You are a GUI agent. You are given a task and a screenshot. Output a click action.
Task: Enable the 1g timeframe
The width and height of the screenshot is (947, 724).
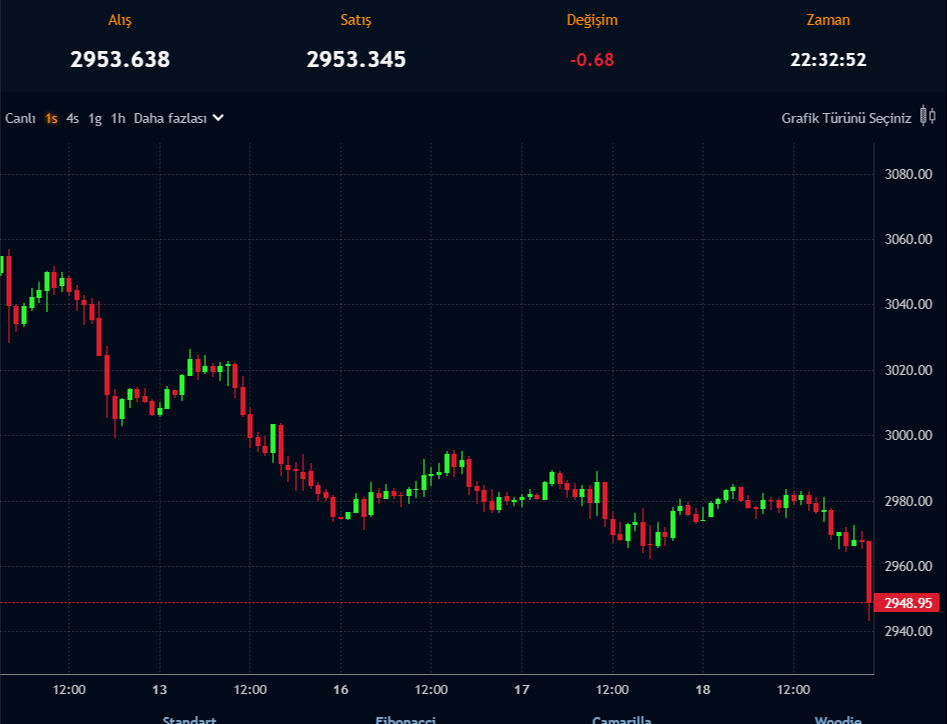(95, 117)
